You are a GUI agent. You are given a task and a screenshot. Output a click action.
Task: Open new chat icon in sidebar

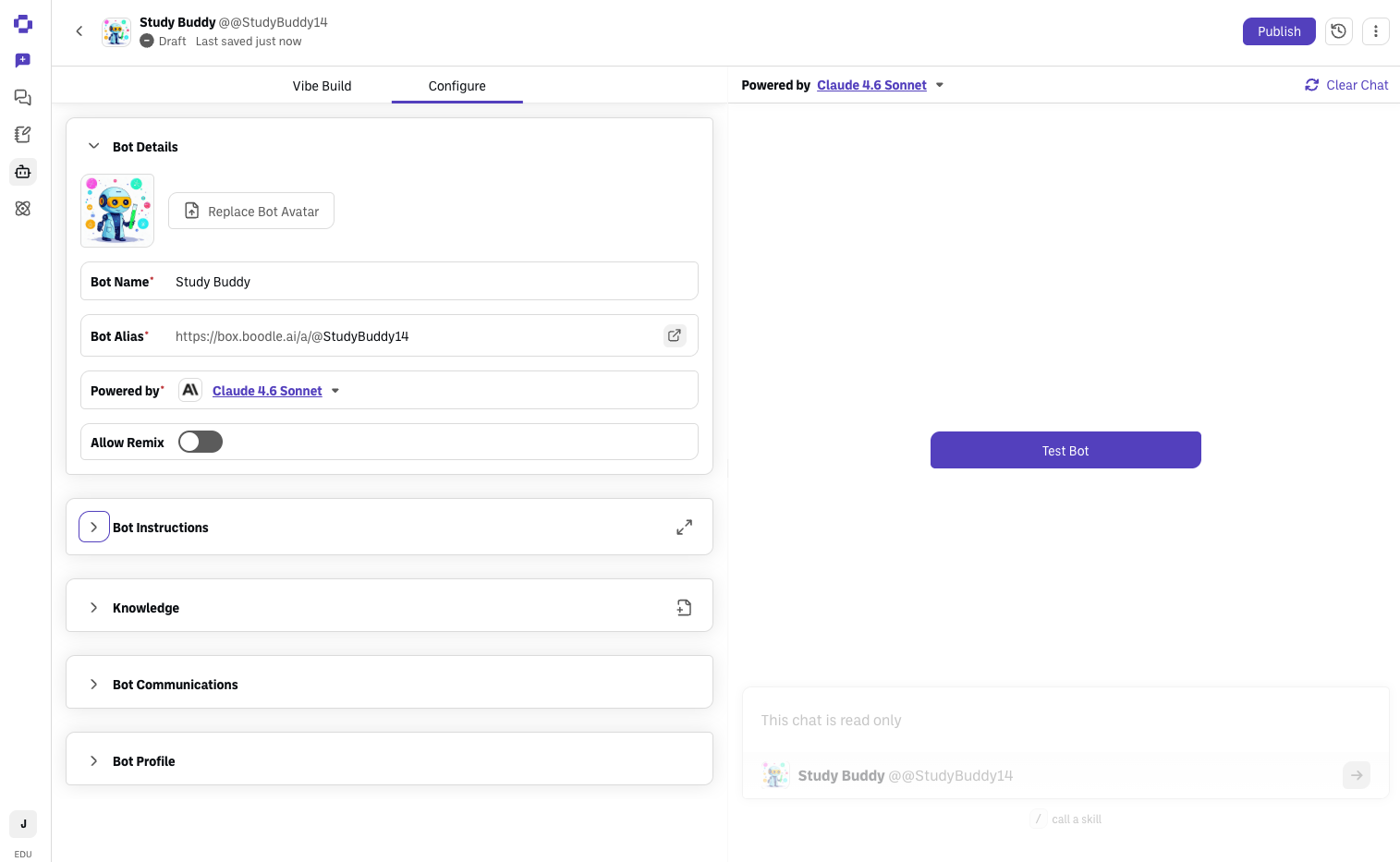[x=23, y=61]
